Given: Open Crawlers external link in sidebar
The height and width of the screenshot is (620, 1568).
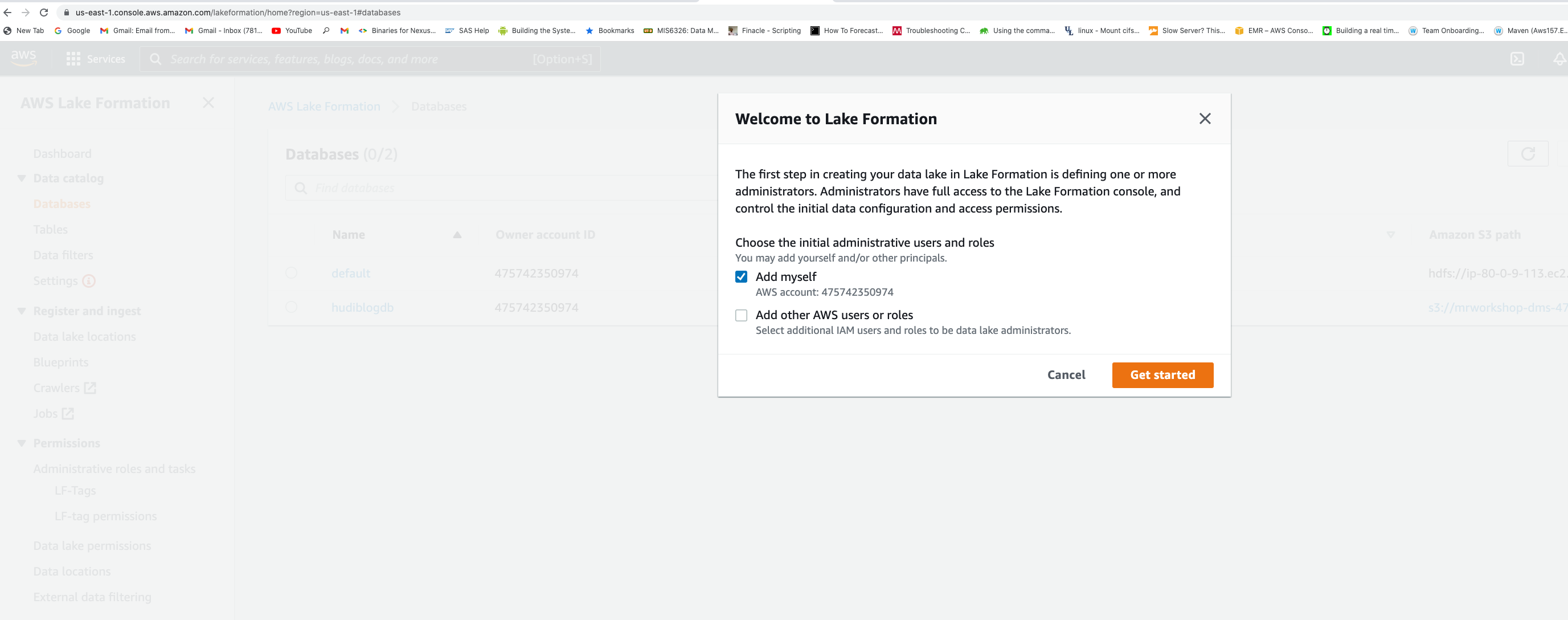Looking at the screenshot, I should coord(90,388).
